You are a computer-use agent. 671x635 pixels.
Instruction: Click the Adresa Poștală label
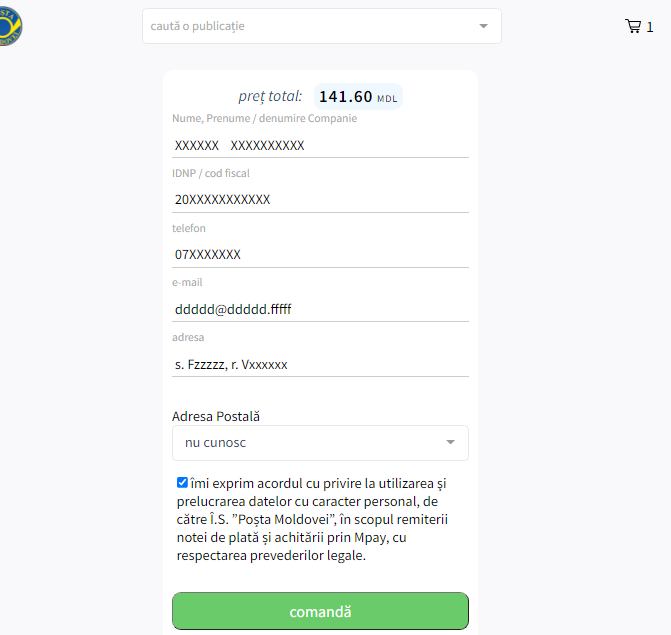point(216,417)
